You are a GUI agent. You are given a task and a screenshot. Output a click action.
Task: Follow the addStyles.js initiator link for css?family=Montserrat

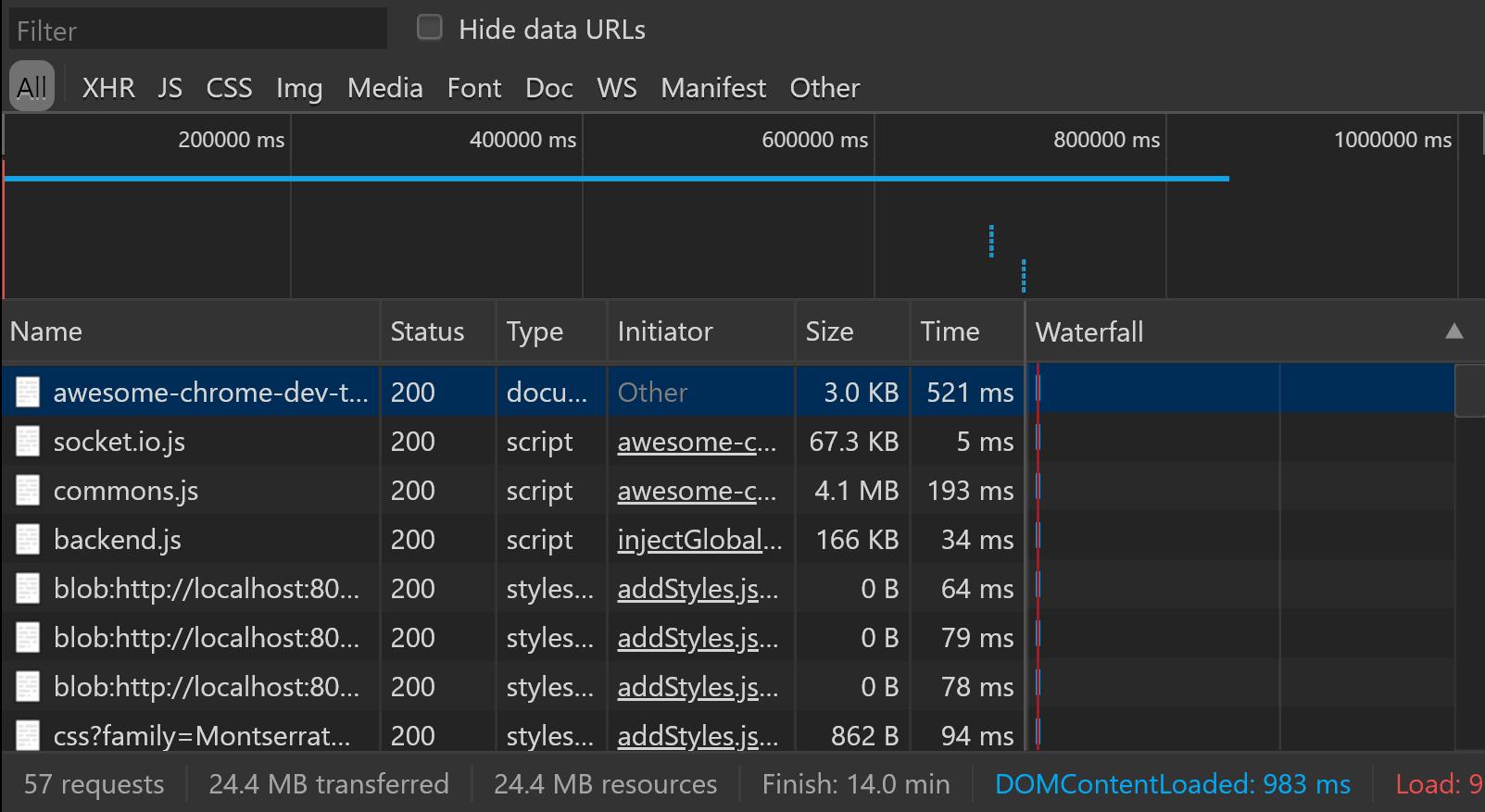698,736
